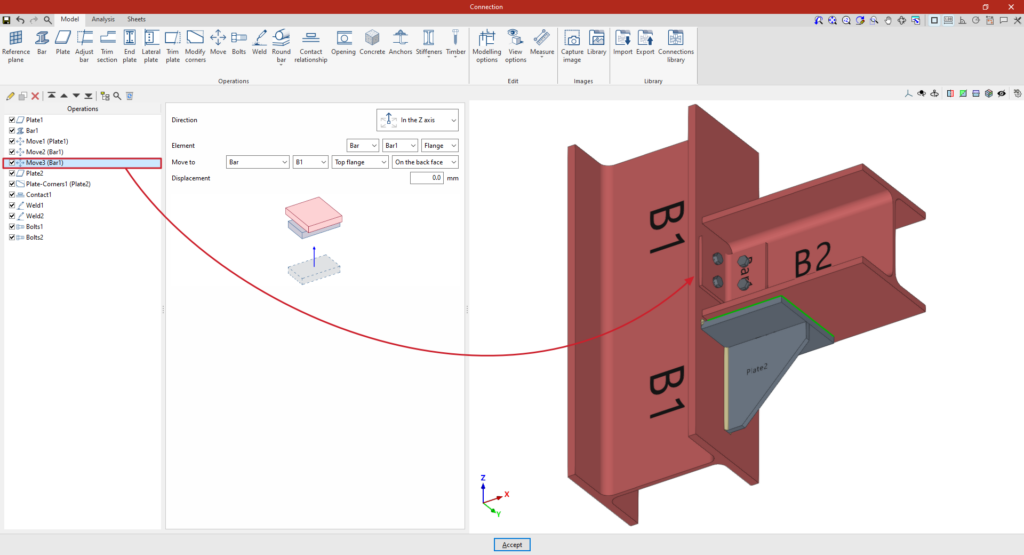1024x555 pixels.
Task: Expand the 'Top flange' dropdown
Action: tap(360, 161)
